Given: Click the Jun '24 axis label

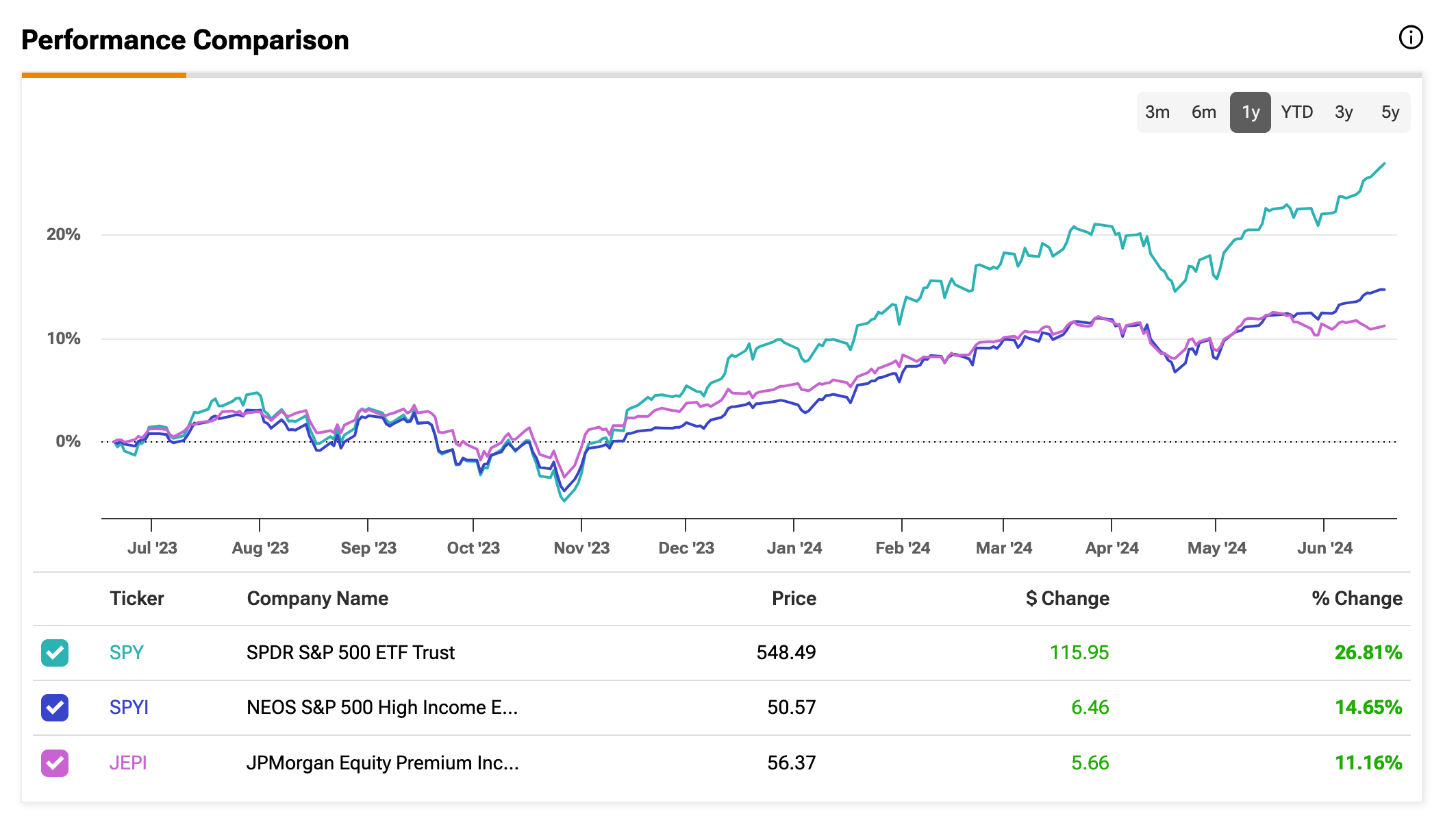Looking at the screenshot, I should click(x=1325, y=549).
